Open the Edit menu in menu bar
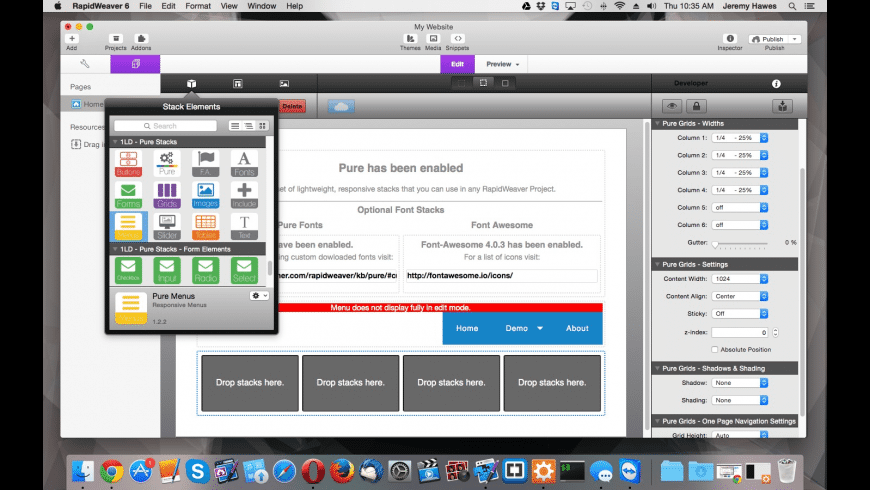The height and width of the screenshot is (490, 870). 168,6
